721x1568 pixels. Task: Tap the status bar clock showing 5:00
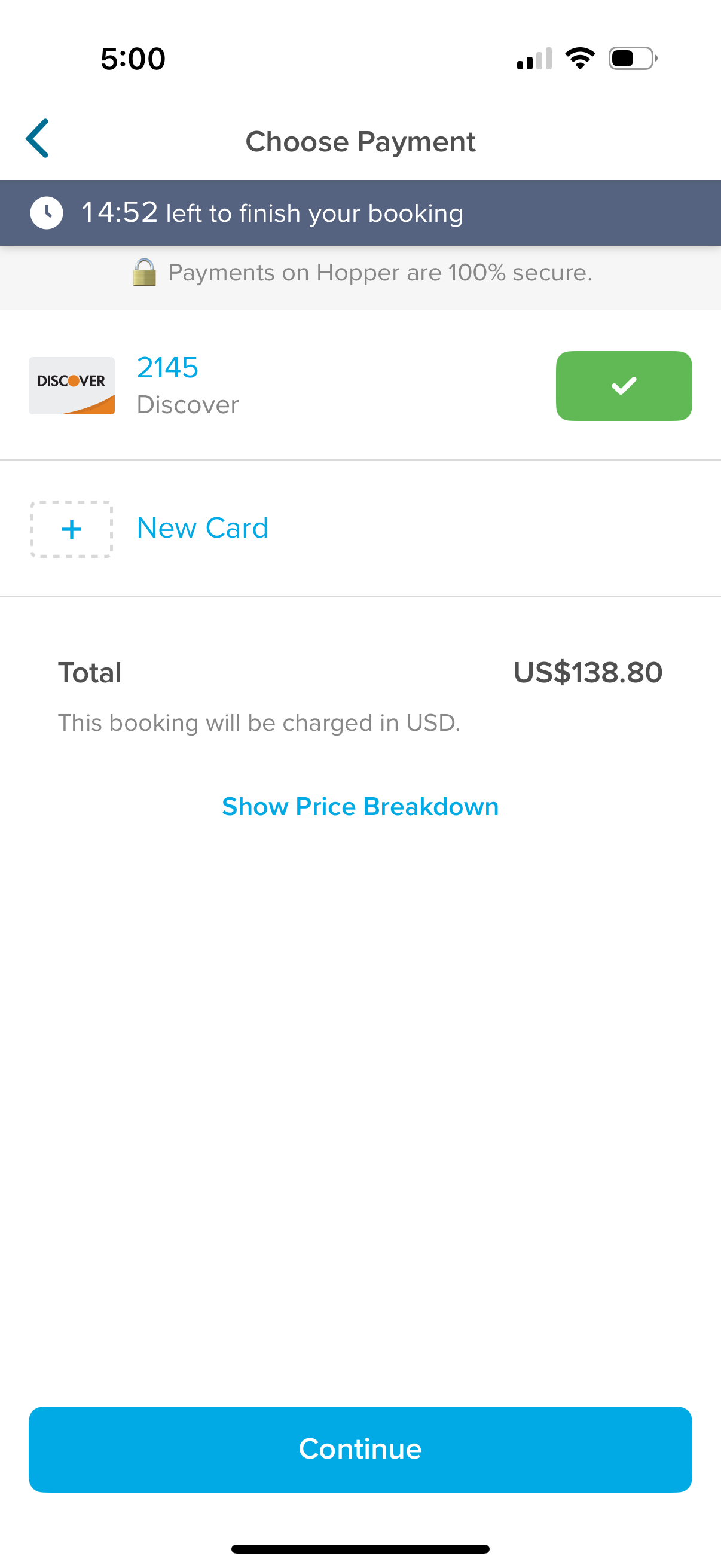click(x=133, y=59)
